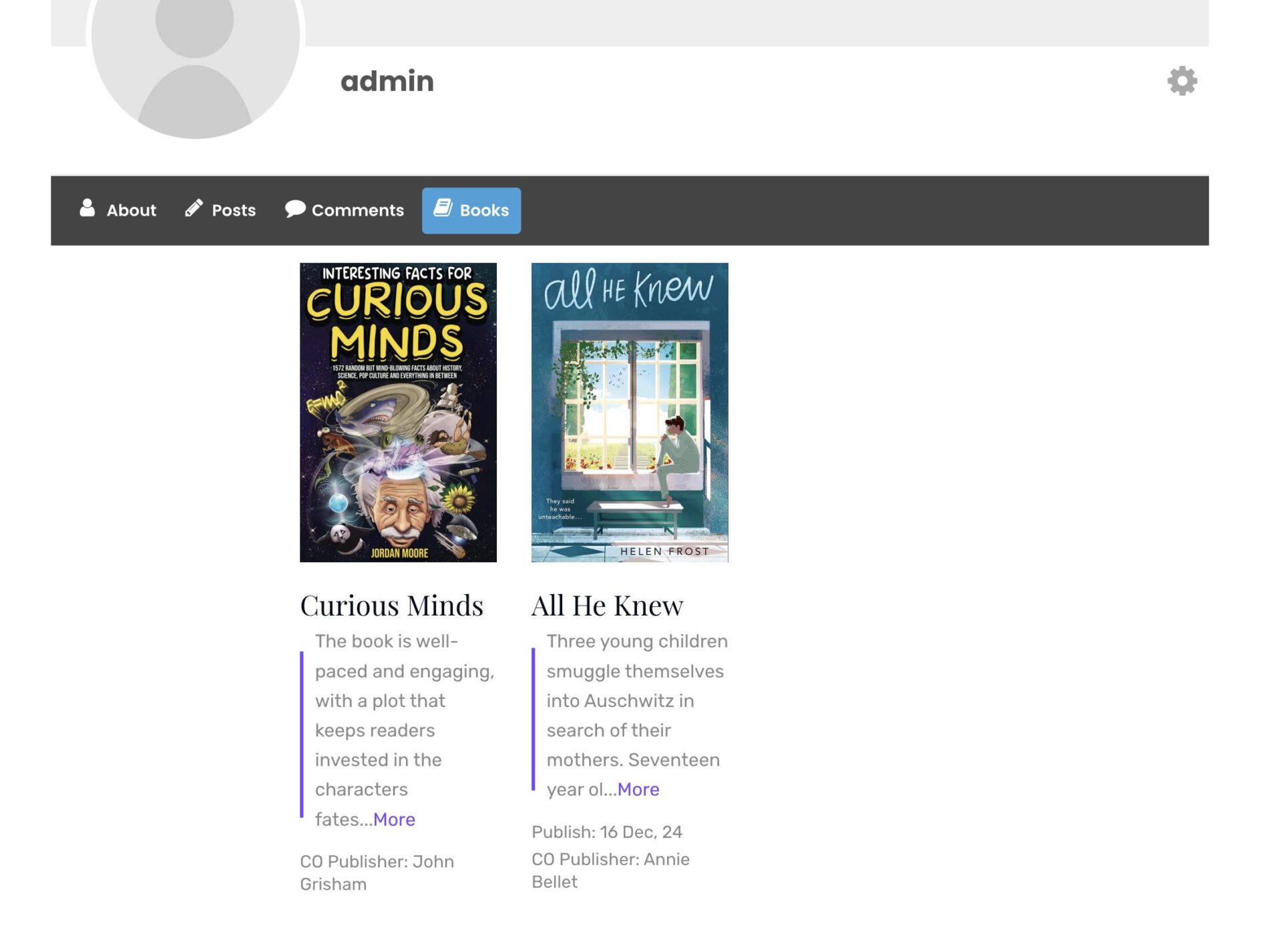Viewport: 1282px width, 952px height.
Task: Click the admin username heading
Action: 387,81
